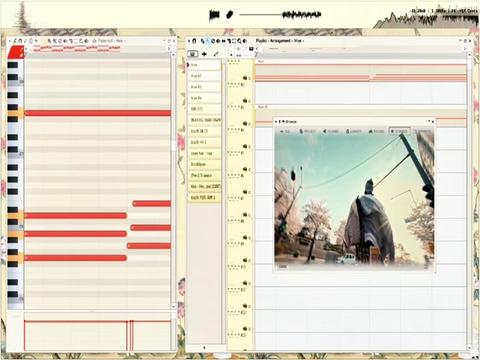Click the Playback speaker tool in Playlist

coord(245,41)
